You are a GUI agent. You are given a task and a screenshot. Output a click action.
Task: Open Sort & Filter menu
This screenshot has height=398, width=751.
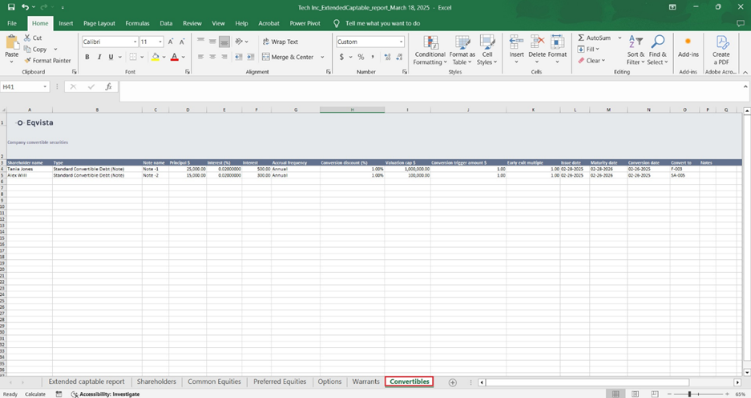click(x=636, y=50)
